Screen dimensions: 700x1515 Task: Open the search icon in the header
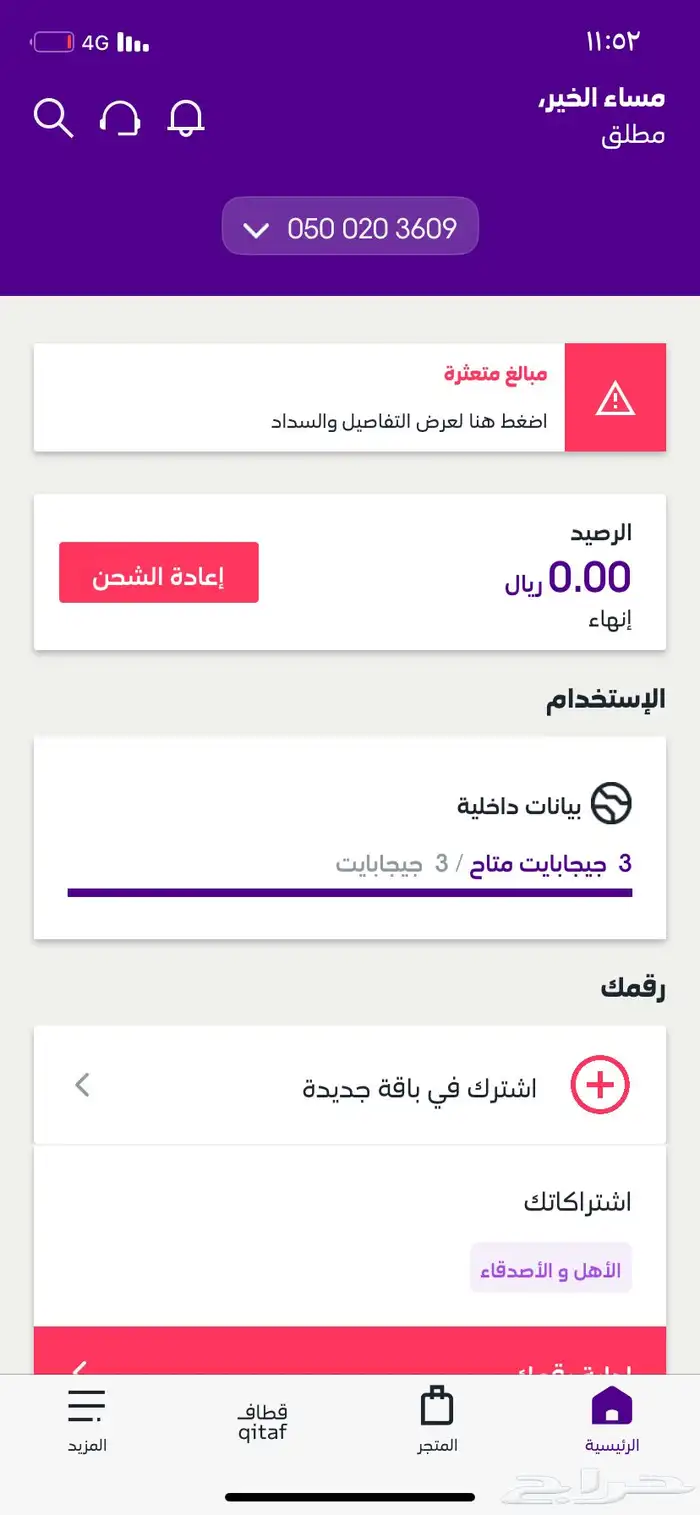tap(53, 117)
